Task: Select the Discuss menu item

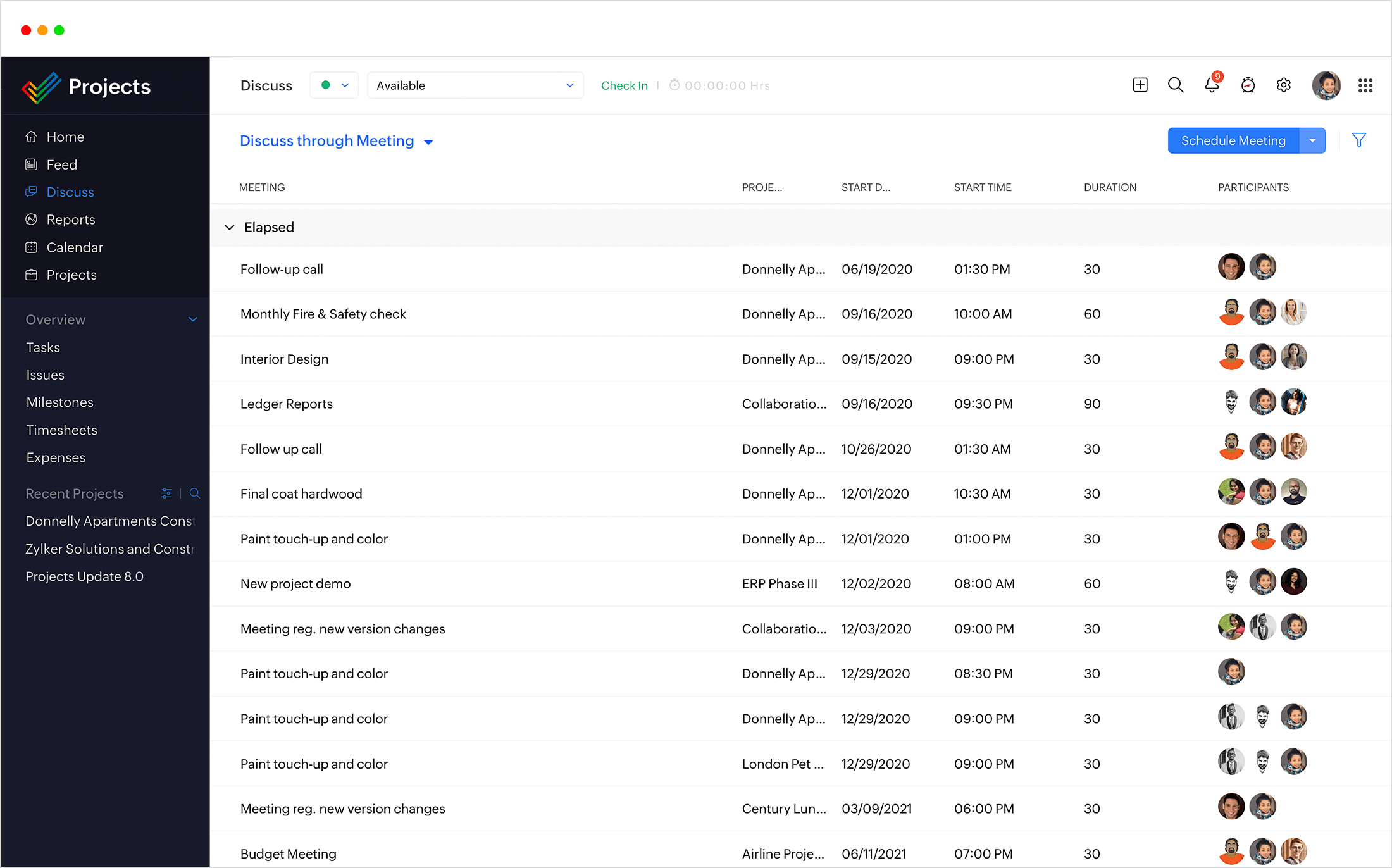Action: (x=69, y=191)
